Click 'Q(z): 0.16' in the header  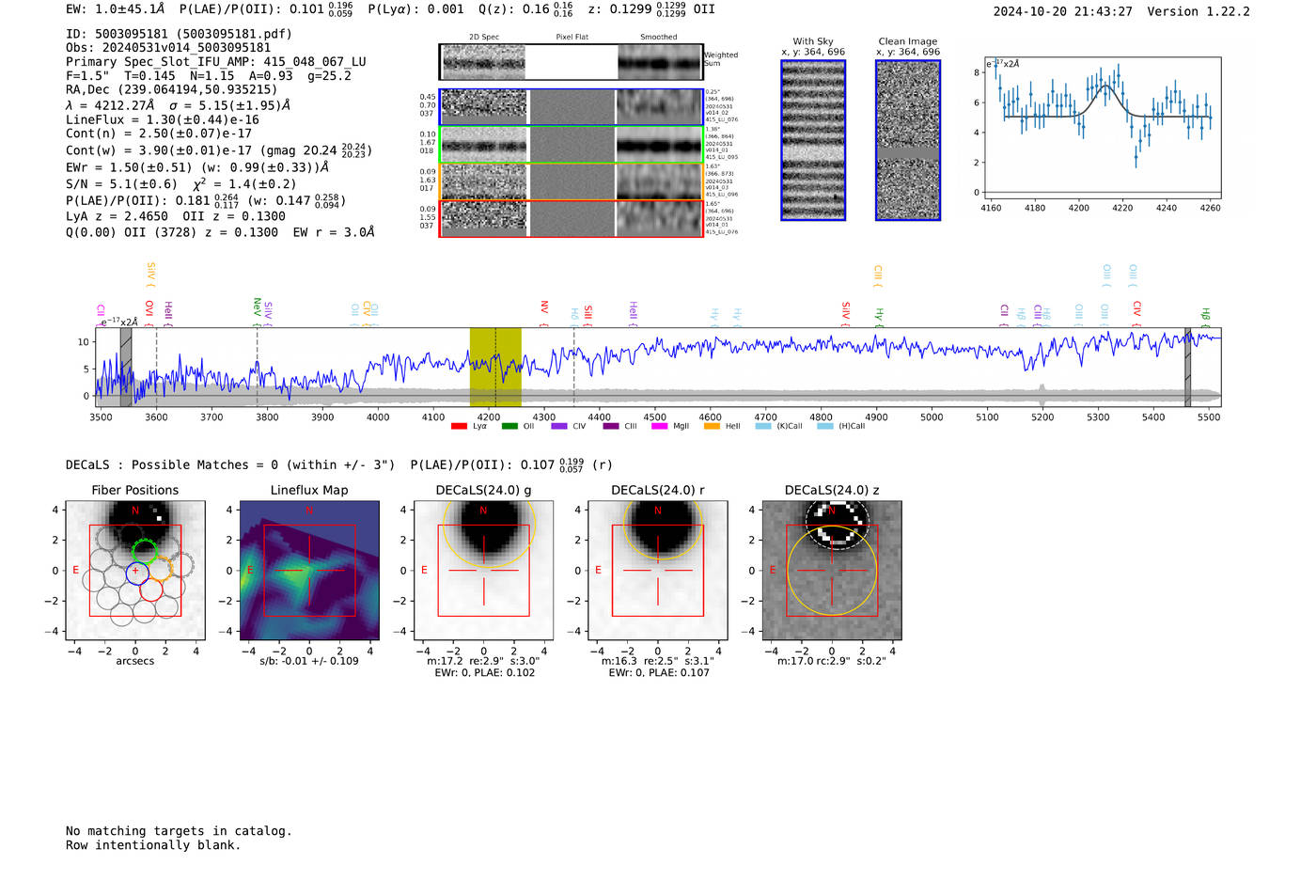point(514,8)
